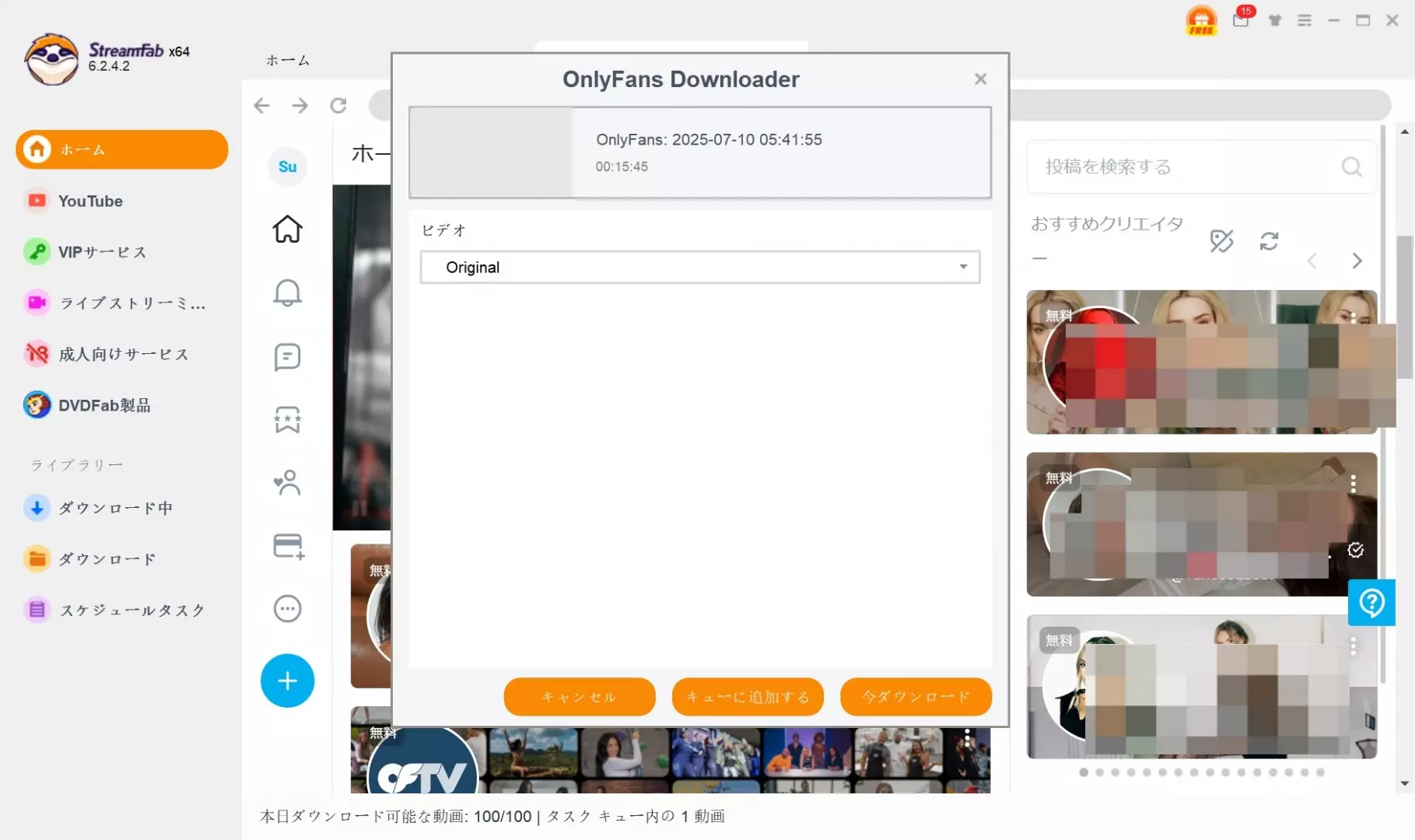Open the subscriptions person-heart icon
Viewport: 1415px width, 840px height.
(x=287, y=482)
